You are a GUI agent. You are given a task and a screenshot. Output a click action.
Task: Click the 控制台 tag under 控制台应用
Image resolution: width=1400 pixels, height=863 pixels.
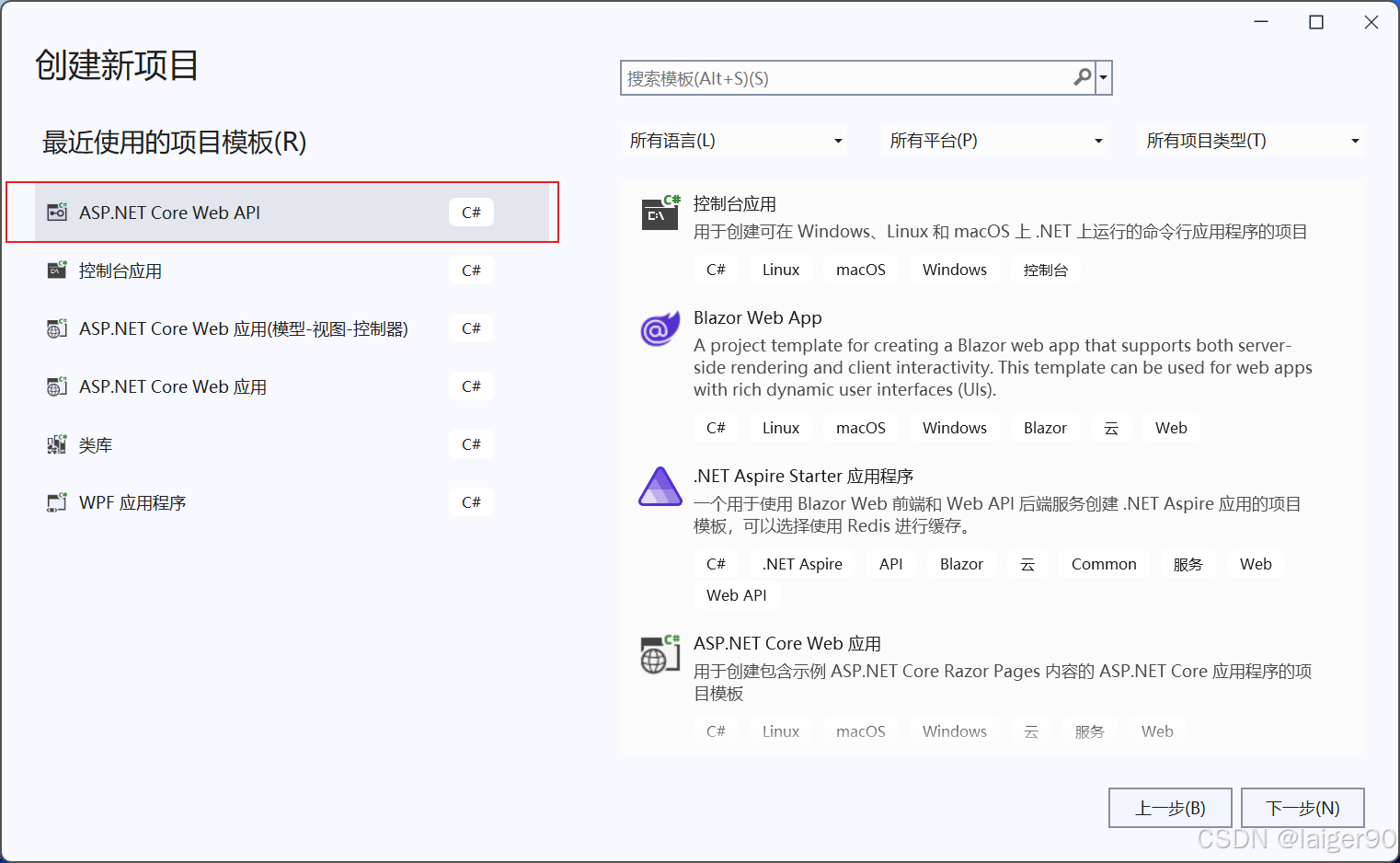(x=1046, y=270)
